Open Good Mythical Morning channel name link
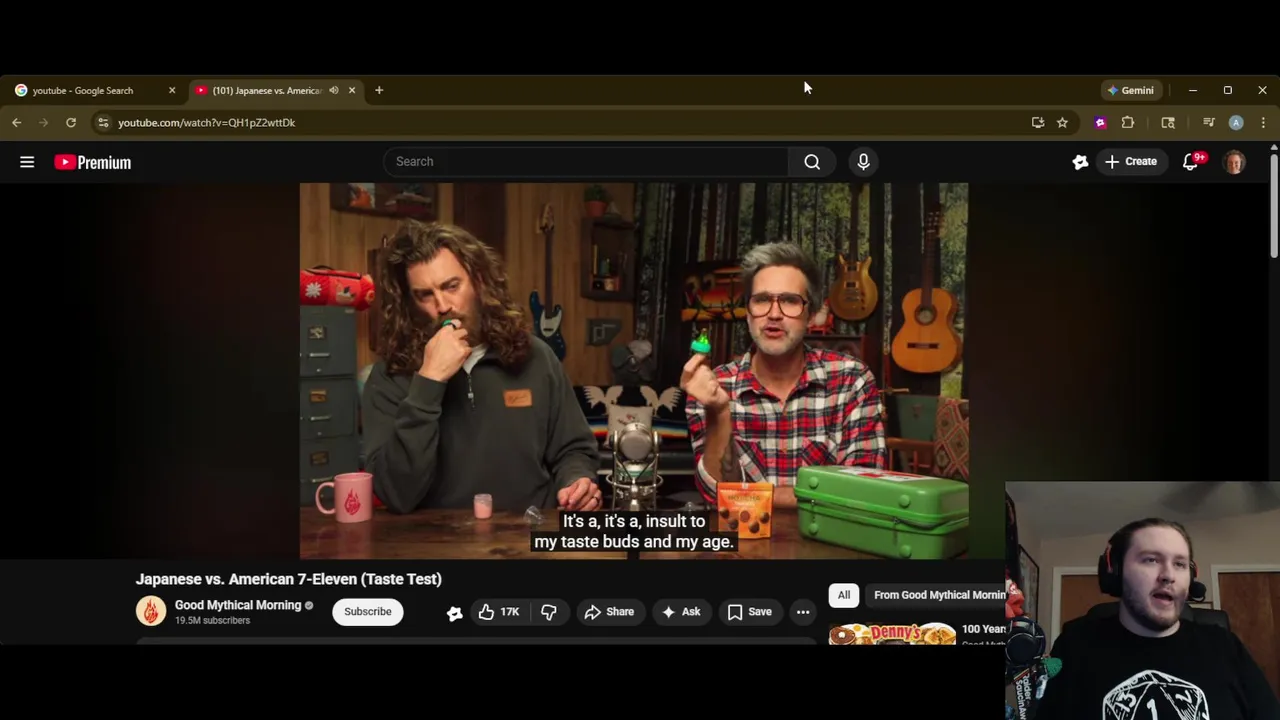Screen dimensions: 1280x720 238,605
